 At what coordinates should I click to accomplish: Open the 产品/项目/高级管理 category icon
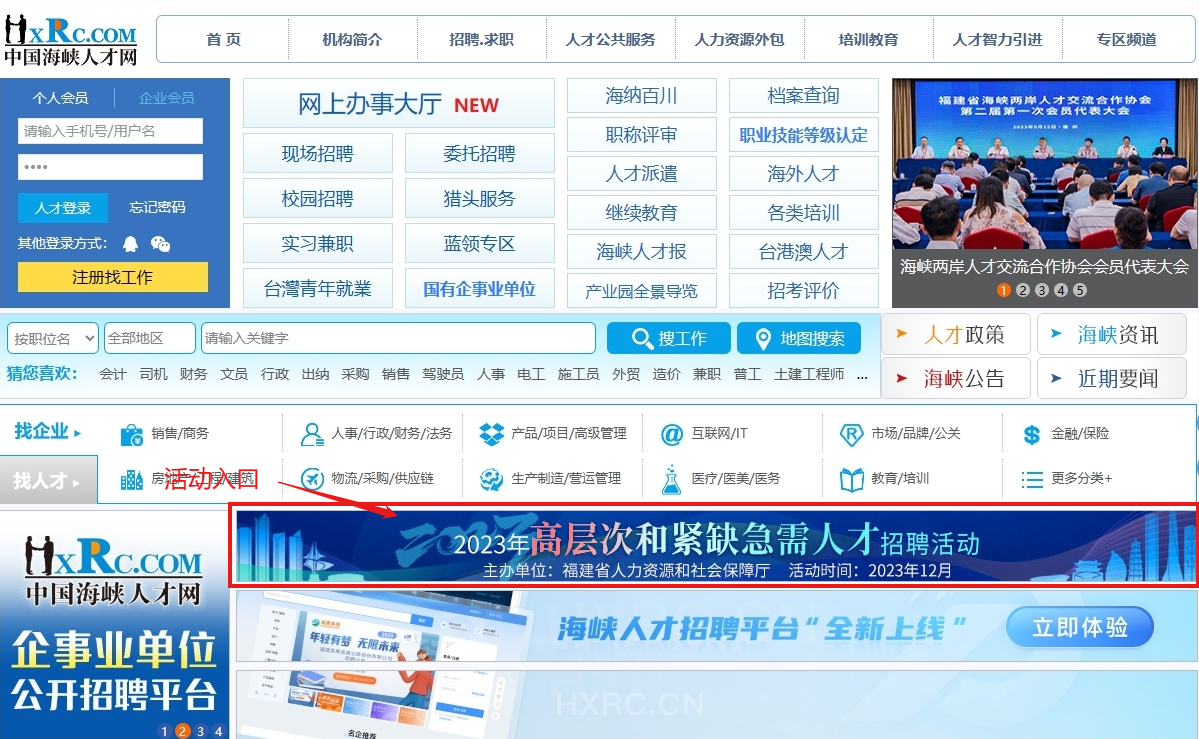coord(491,434)
